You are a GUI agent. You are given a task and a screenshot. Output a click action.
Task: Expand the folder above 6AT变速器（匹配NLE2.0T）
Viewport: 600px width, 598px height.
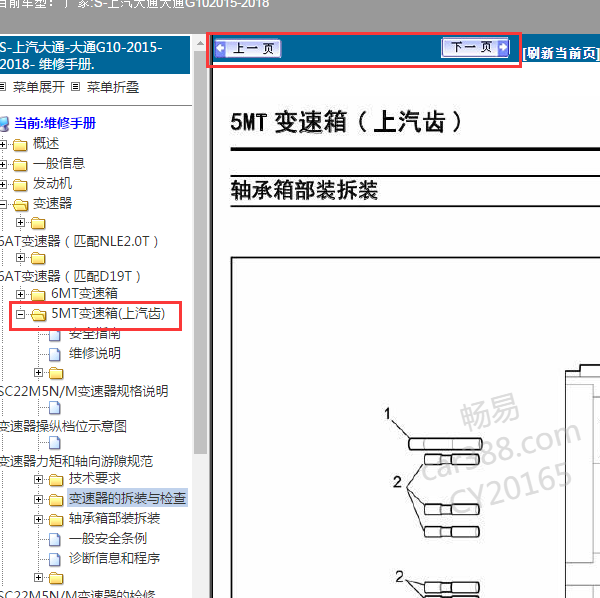tap(20, 222)
